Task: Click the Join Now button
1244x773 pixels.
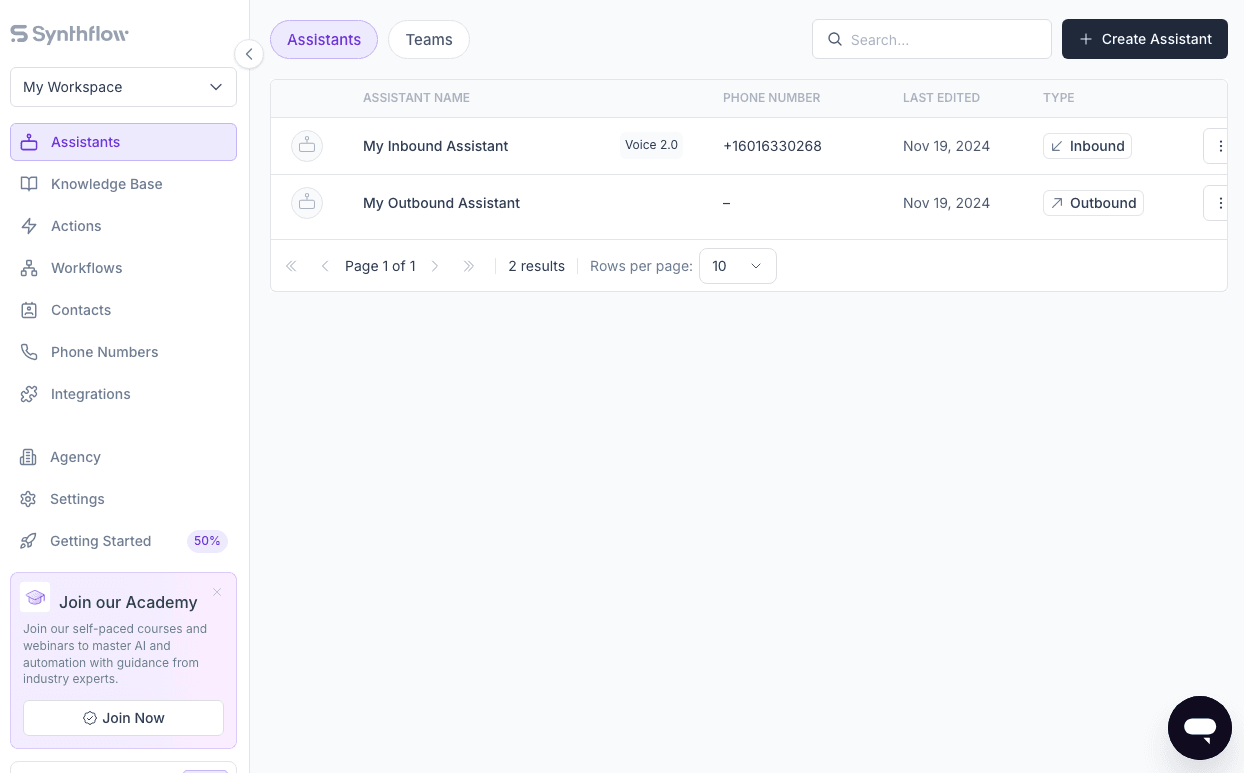Action: click(123, 718)
